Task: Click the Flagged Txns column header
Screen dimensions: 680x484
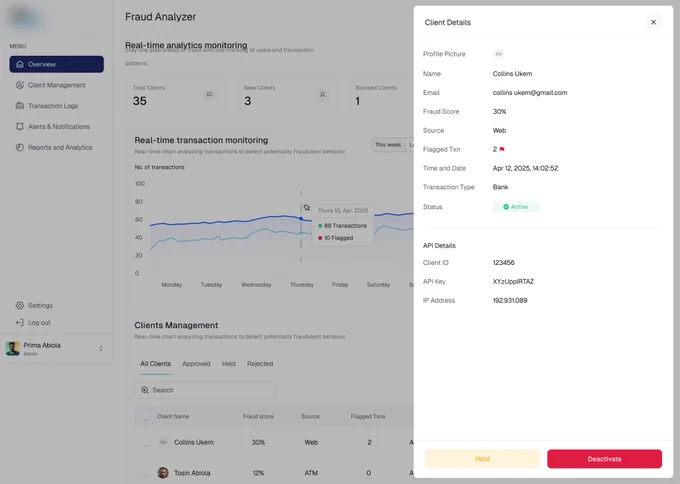Action: tap(368, 416)
